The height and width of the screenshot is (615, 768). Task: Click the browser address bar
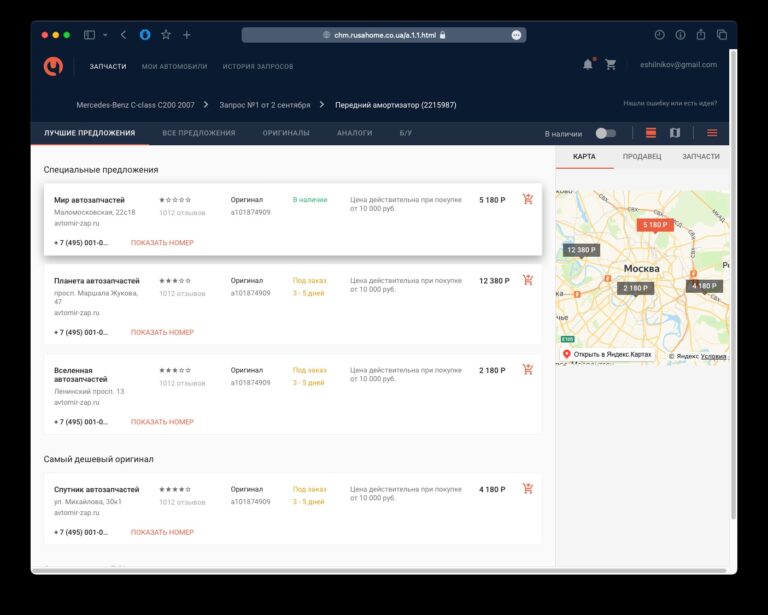384,35
